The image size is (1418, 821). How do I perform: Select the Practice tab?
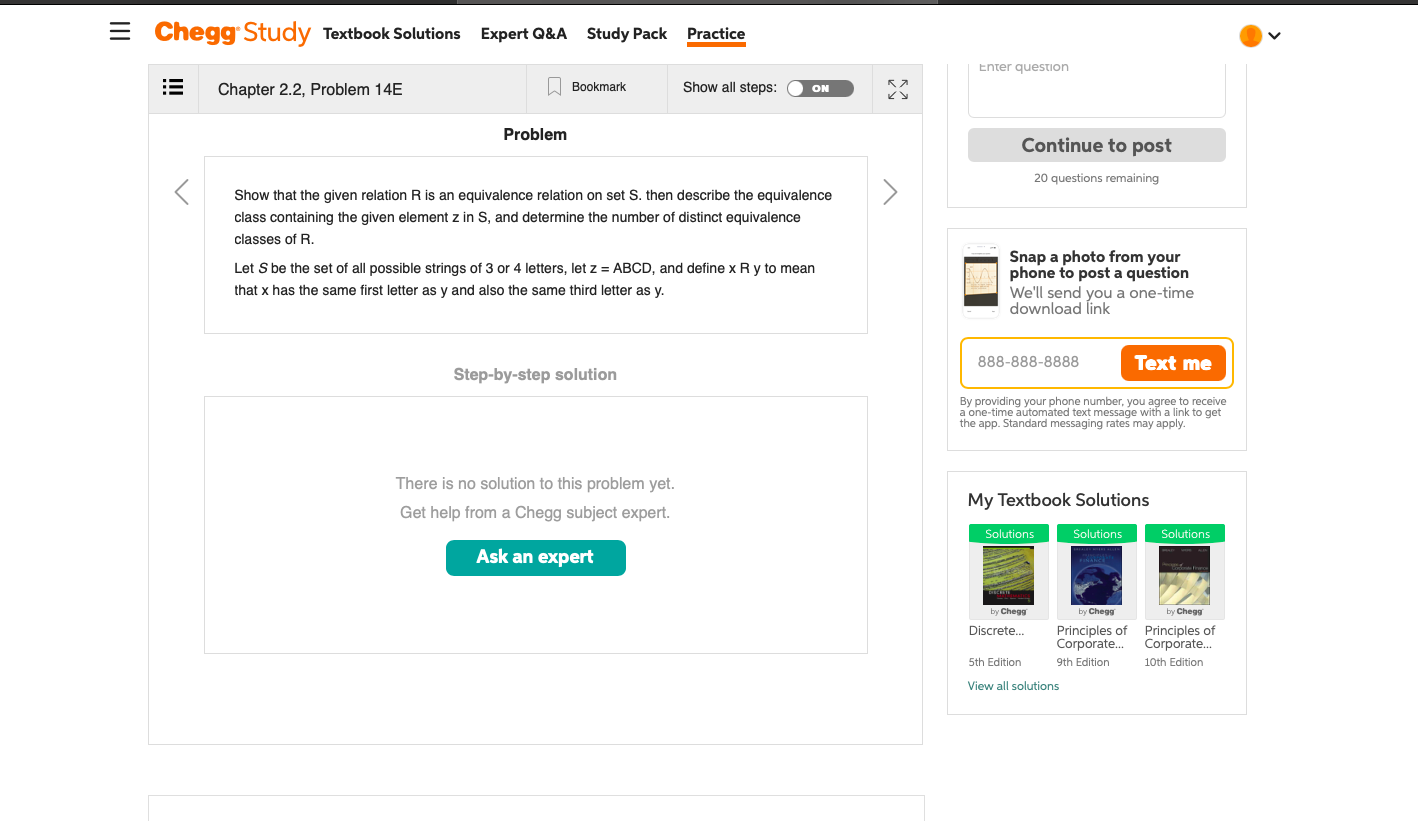coord(716,34)
